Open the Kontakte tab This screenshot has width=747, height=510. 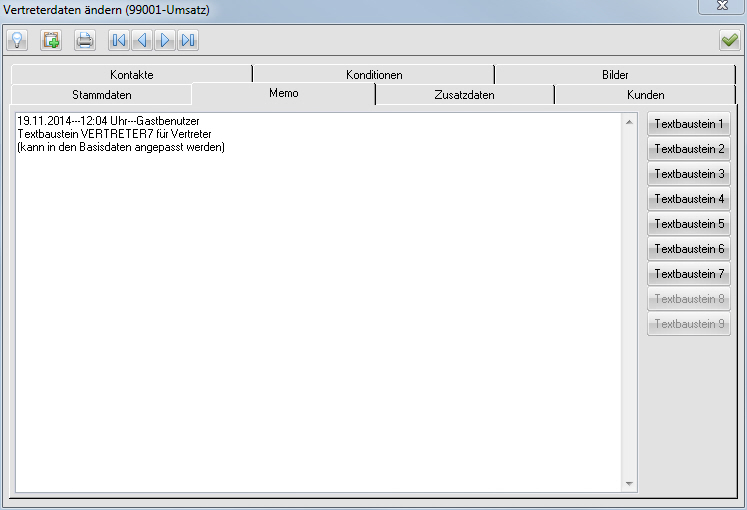point(132,75)
